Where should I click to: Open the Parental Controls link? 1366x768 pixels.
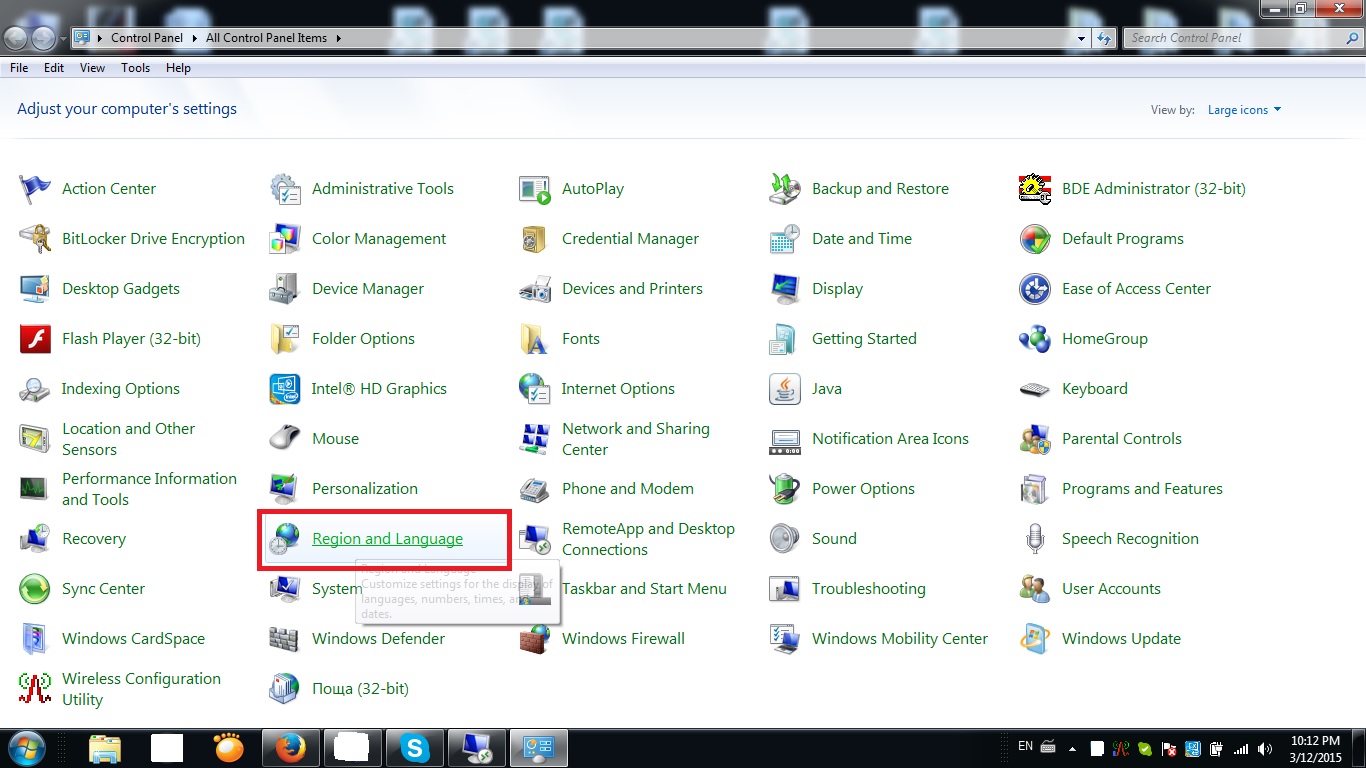(1122, 438)
